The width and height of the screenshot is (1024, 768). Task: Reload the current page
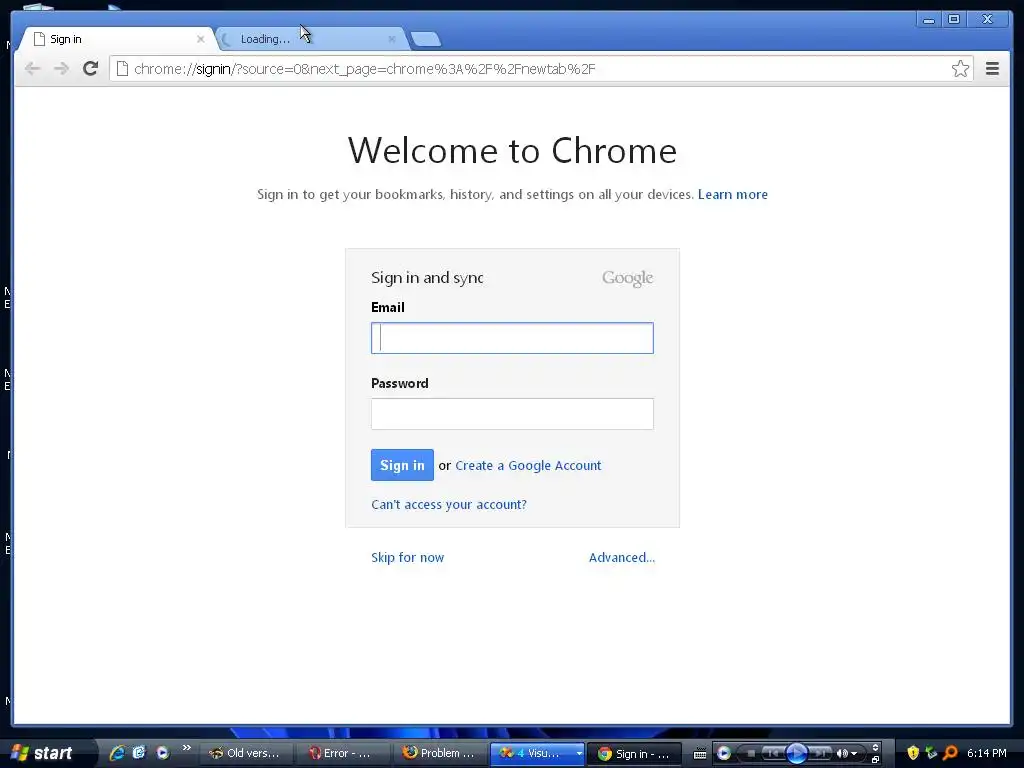coord(90,68)
